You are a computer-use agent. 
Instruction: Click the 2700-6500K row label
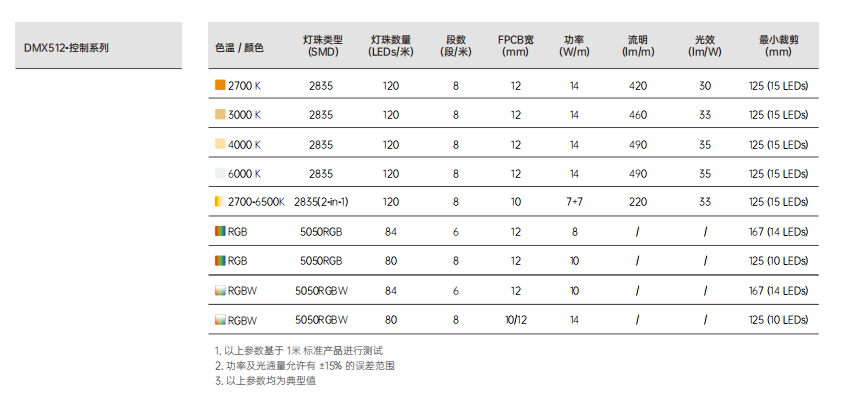[x=256, y=202]
